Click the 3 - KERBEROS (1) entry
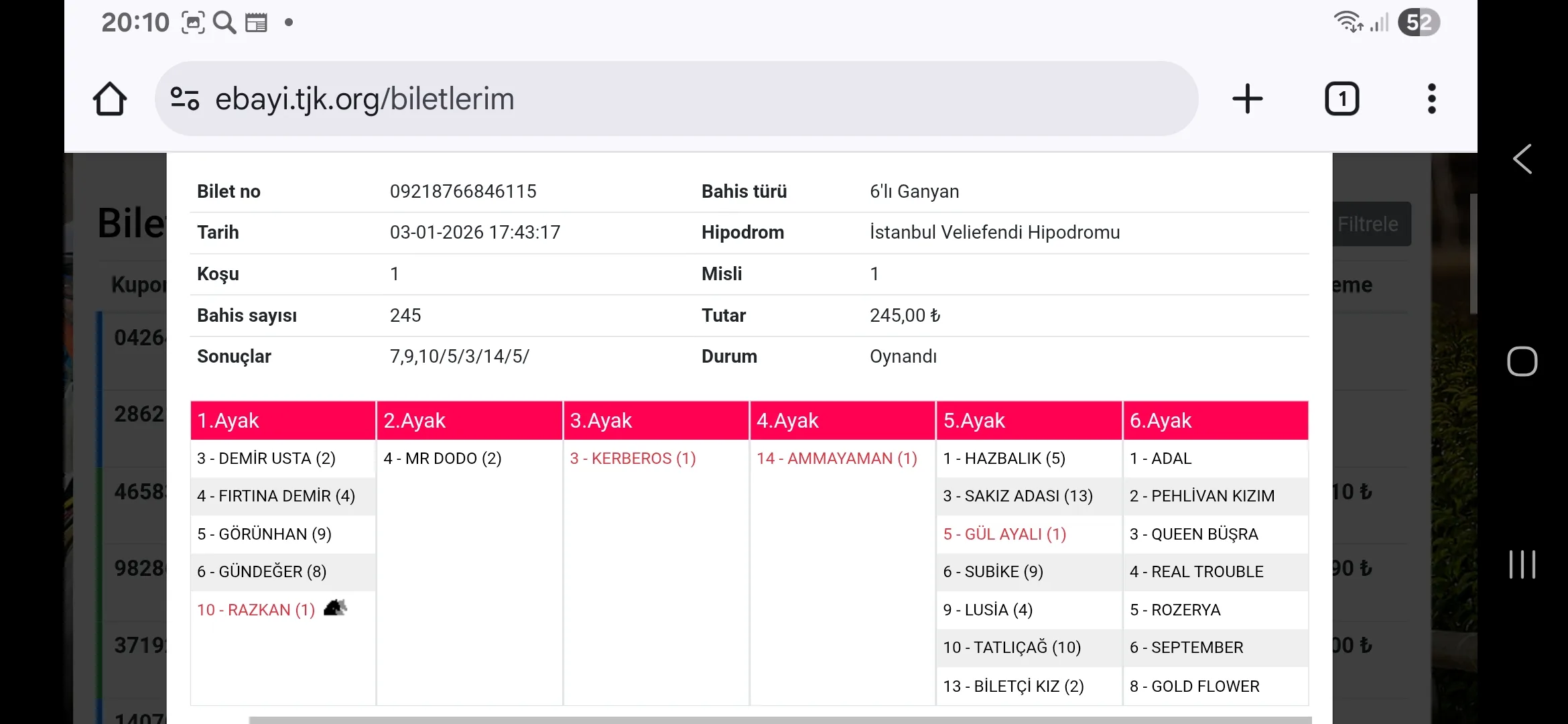 click(633, 459)
